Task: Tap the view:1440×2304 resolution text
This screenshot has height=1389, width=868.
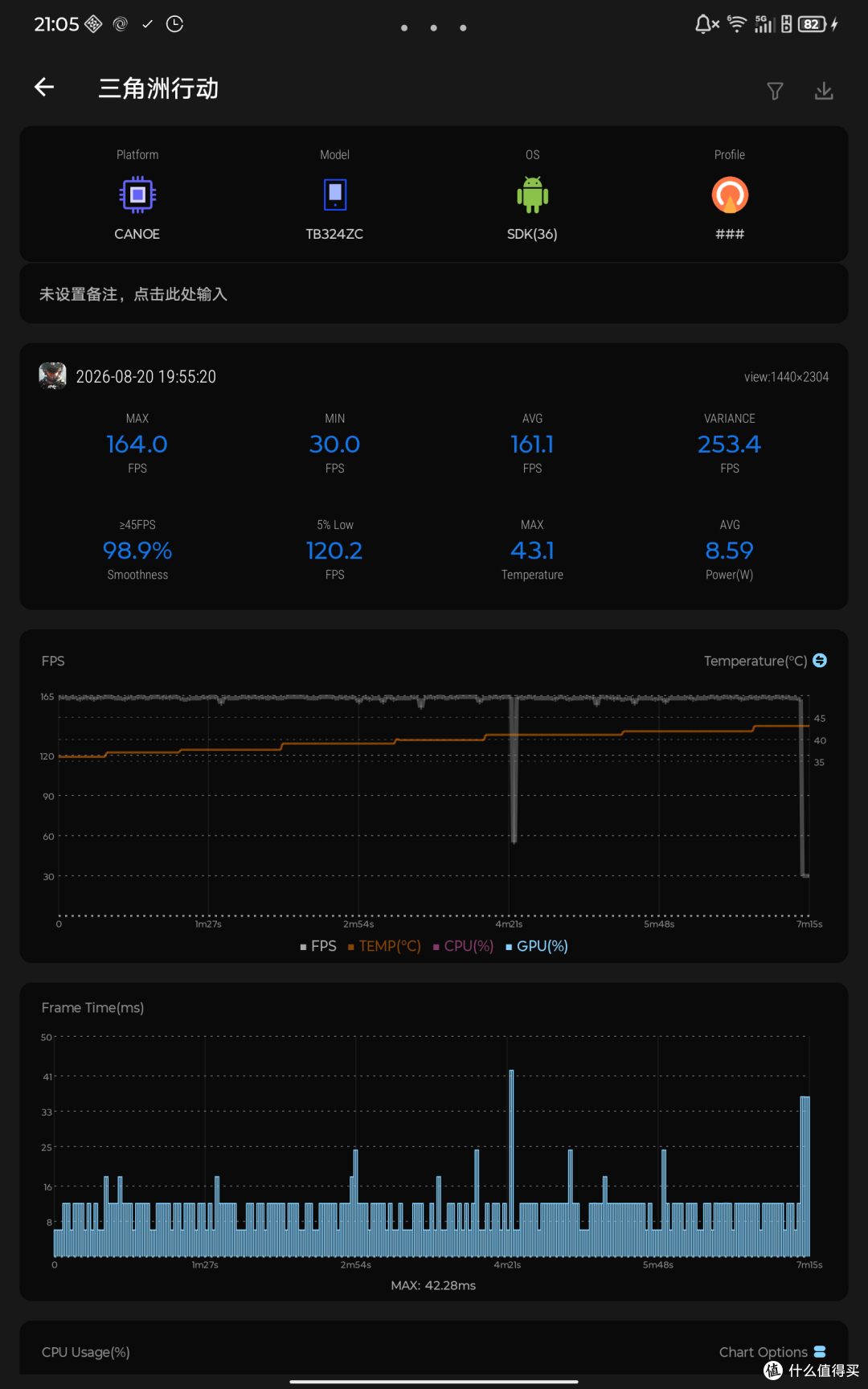Action: [x=786, y=377]
